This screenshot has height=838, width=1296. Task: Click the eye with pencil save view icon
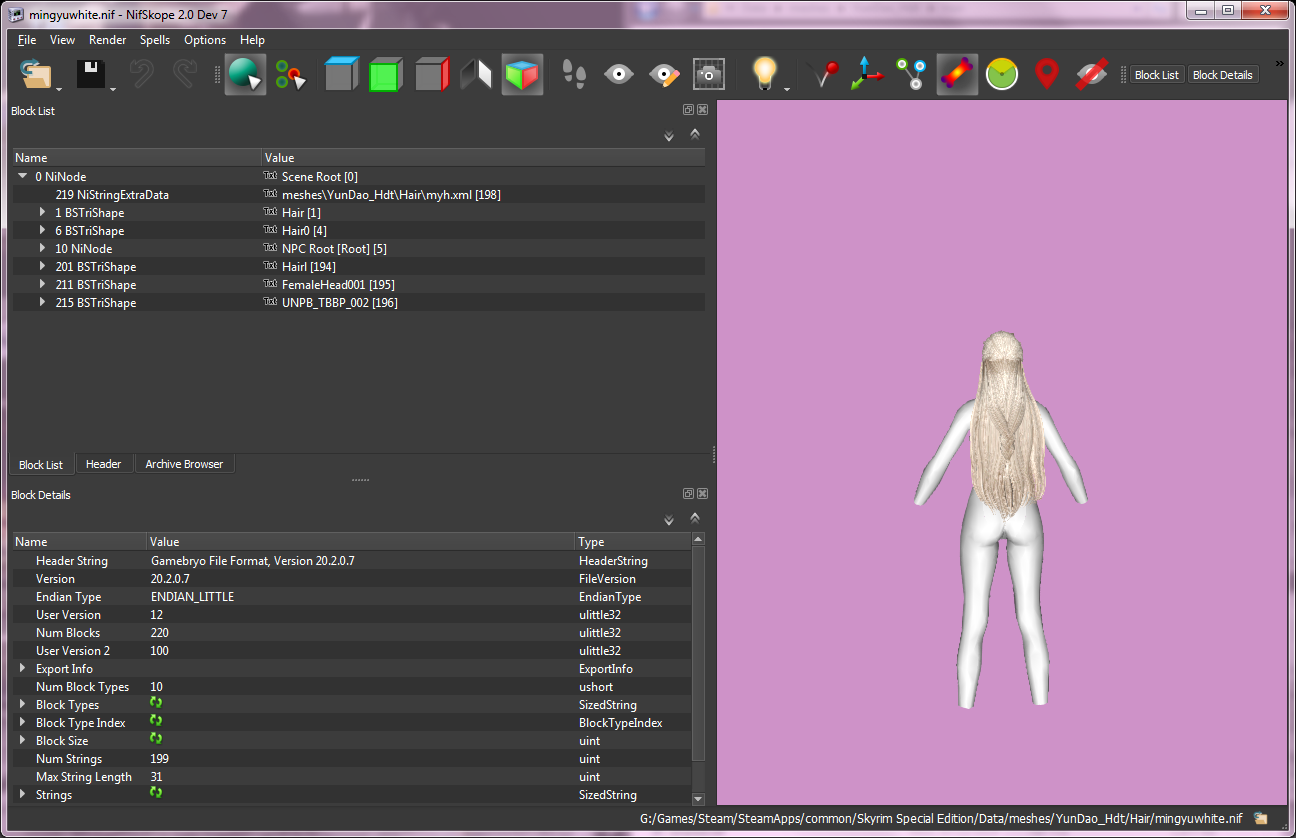[x=664, y=75]
